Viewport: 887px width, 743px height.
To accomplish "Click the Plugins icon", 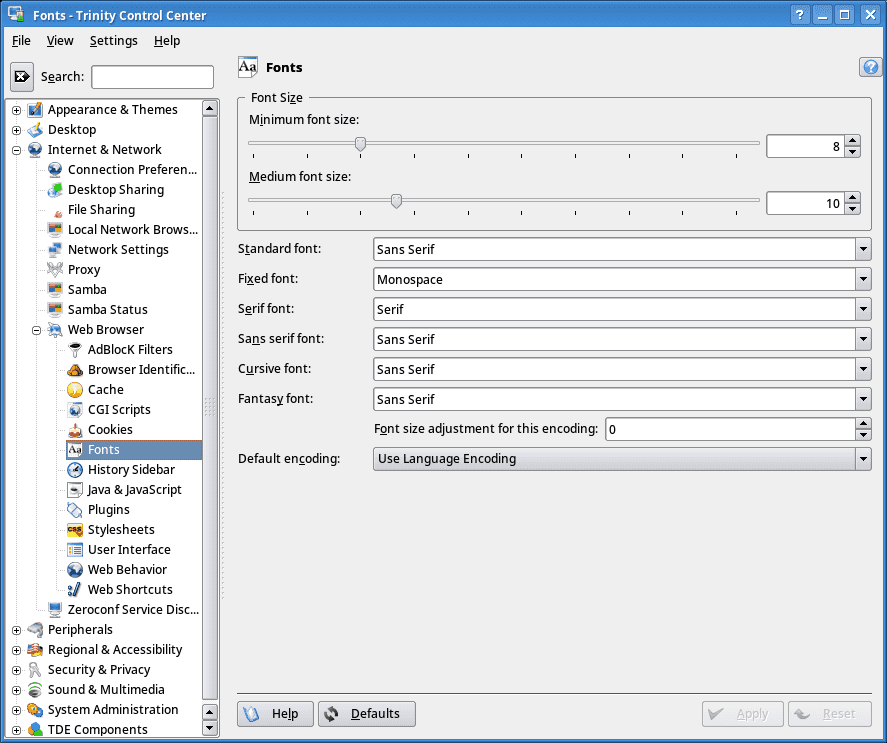I will pos(75,509).
